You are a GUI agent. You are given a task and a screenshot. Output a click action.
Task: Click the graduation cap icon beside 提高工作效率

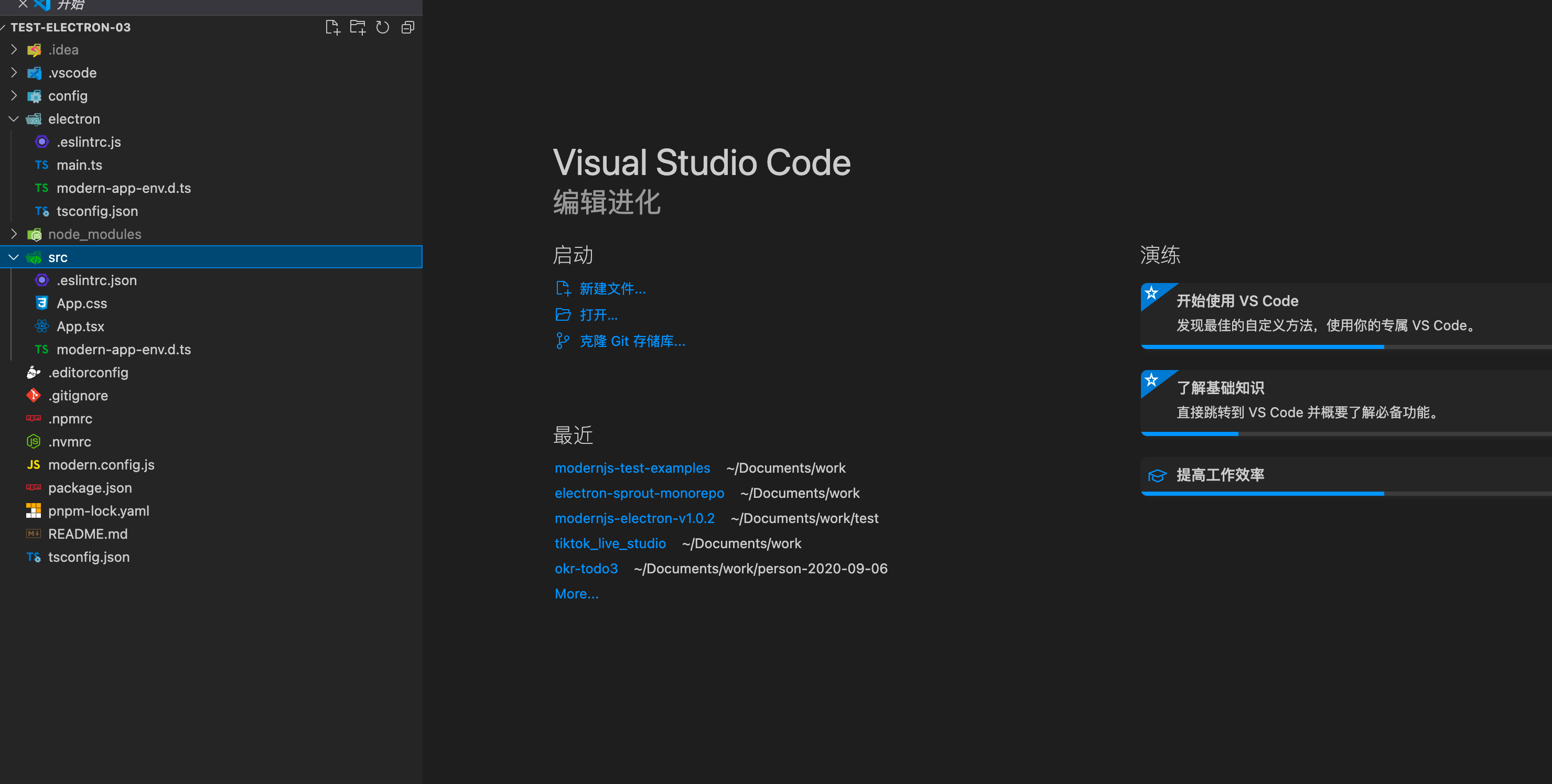pos(1157,476)
